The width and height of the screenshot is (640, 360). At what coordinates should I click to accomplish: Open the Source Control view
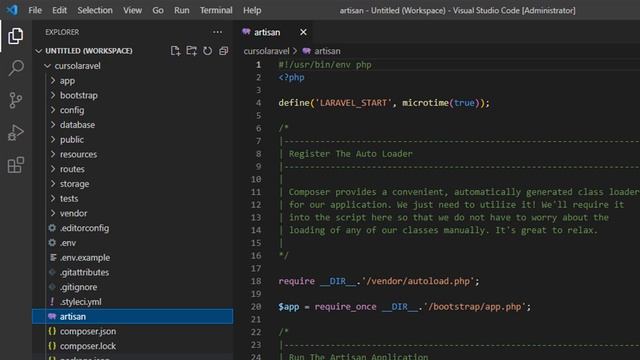[16, 100]
